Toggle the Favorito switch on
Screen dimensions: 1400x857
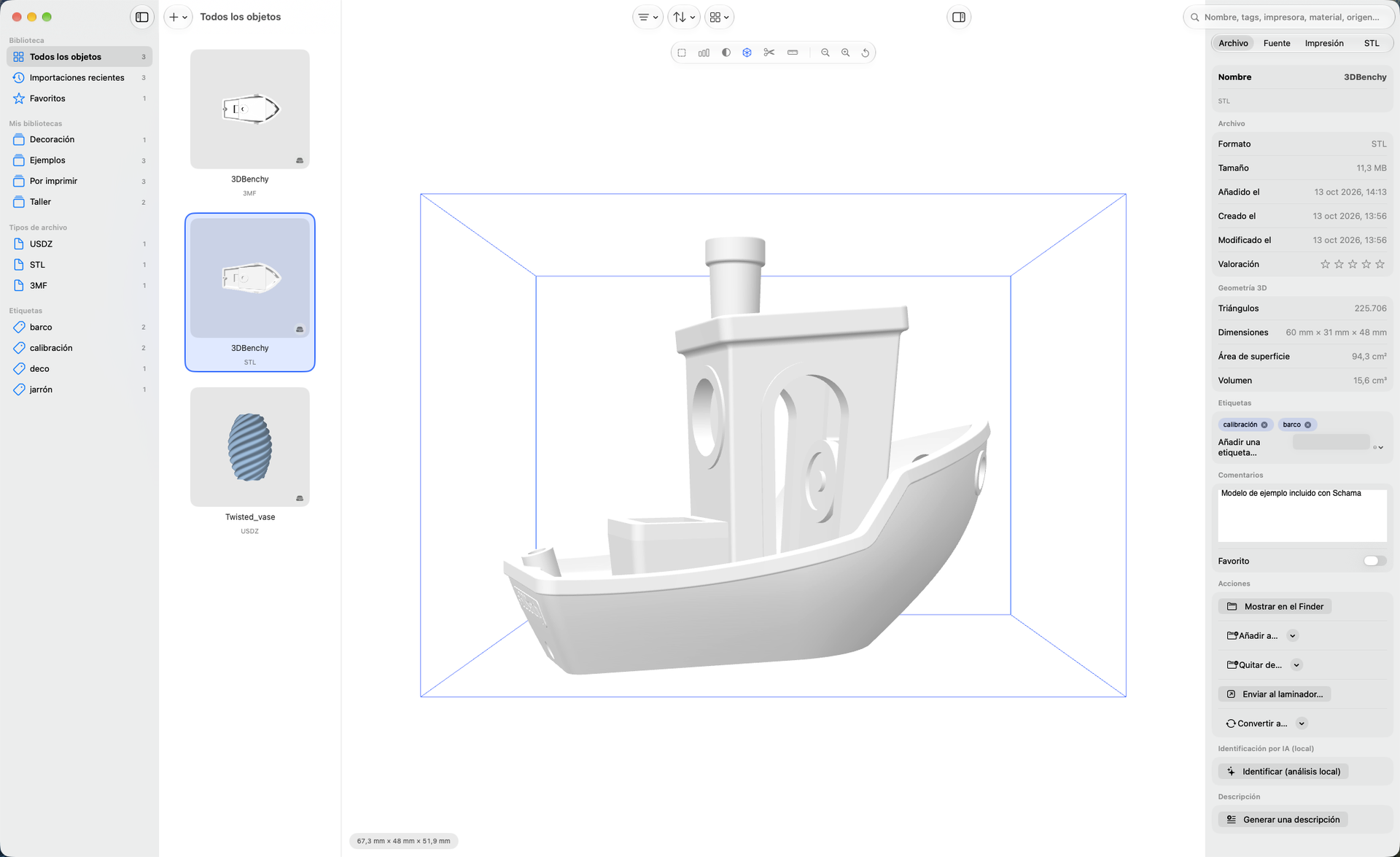click(1374, 561)
